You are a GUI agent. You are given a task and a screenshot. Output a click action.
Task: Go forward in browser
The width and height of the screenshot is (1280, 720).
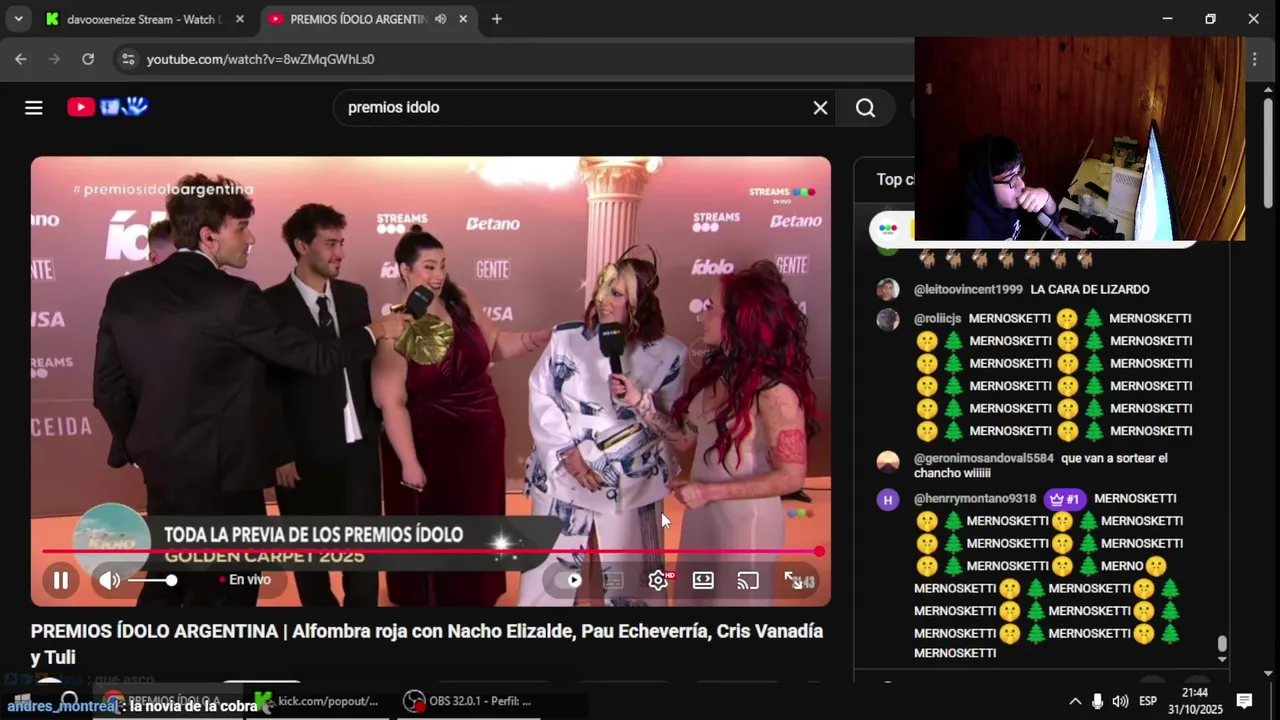tap(54, 59)
